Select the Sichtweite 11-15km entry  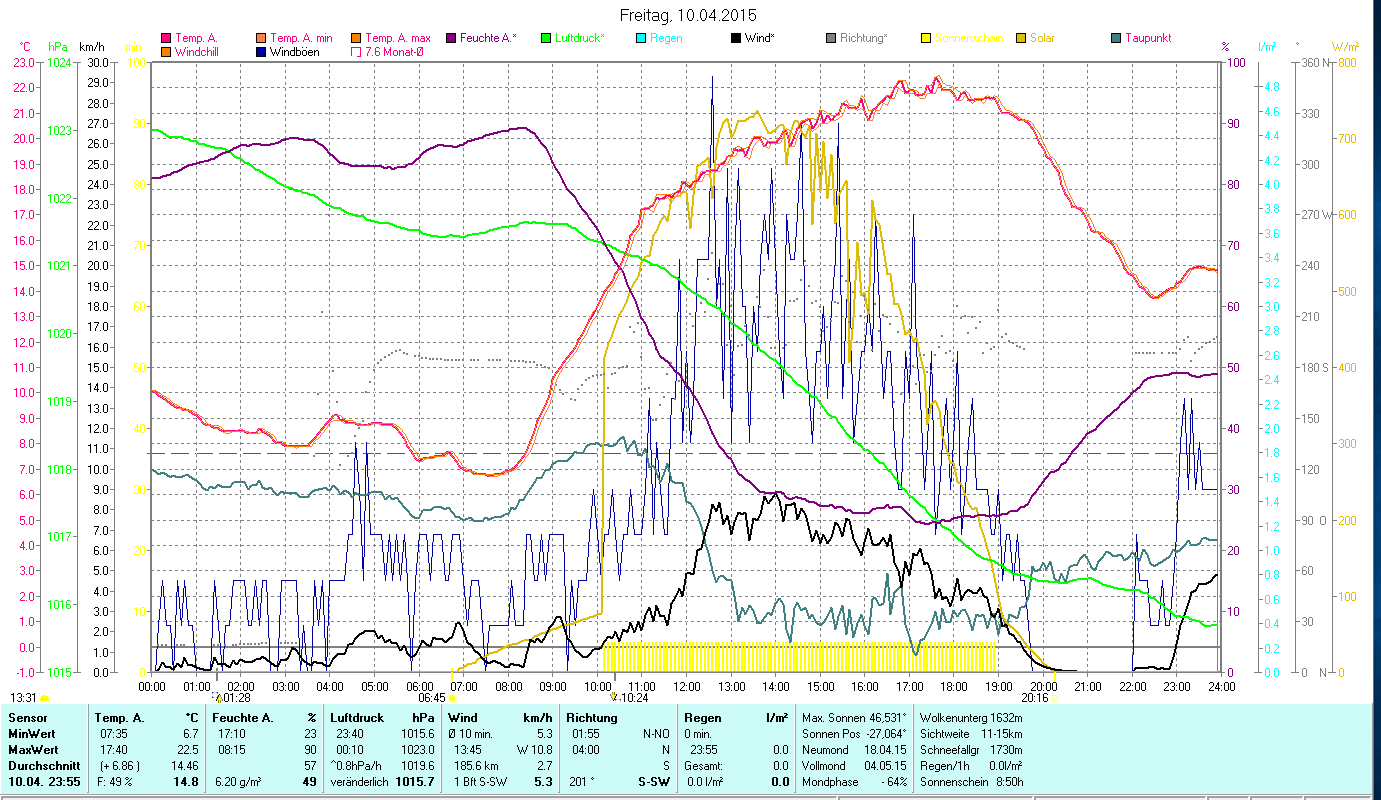click(971, 734)
